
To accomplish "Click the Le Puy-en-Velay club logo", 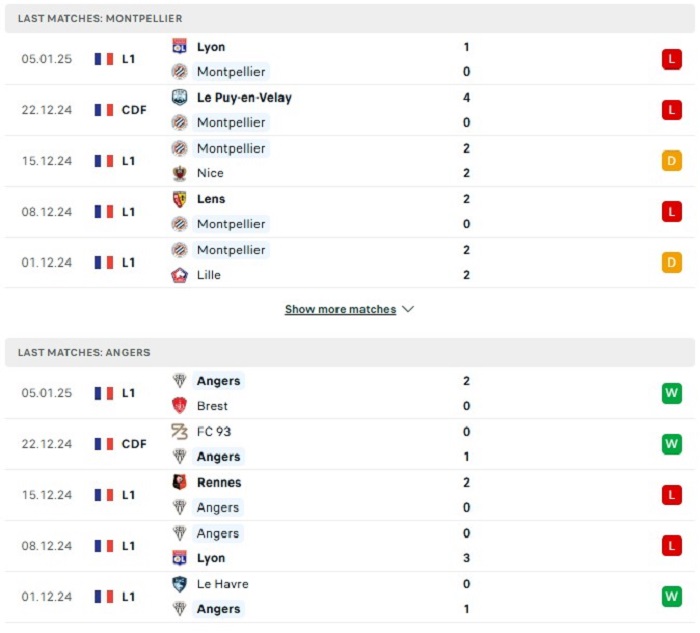I will click(x=179, y=97).
